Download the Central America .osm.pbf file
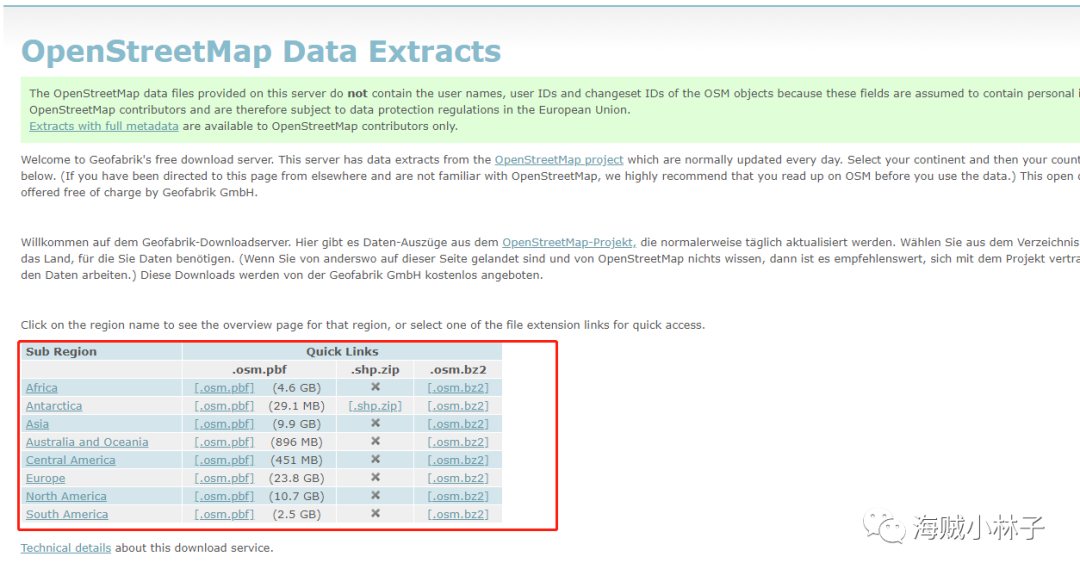The height and width of the screenshot is (575, 1080). click(224, 459)
